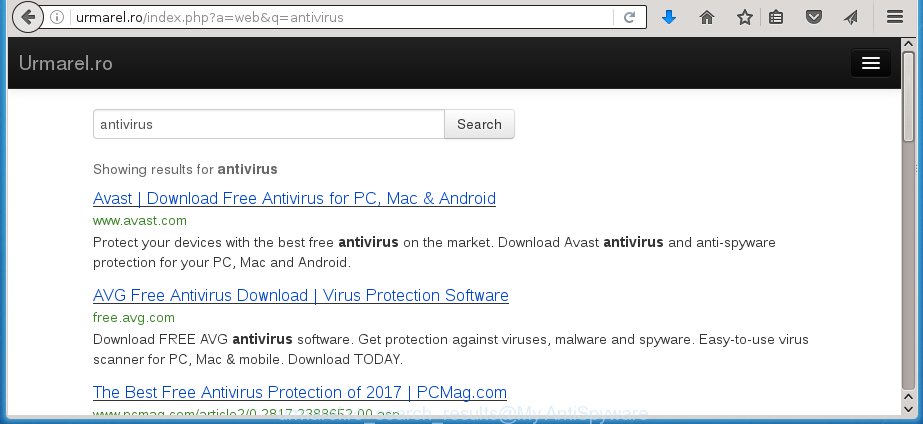Click the paper plane send icon
The image size is (923, 424).
click(851, 17)
